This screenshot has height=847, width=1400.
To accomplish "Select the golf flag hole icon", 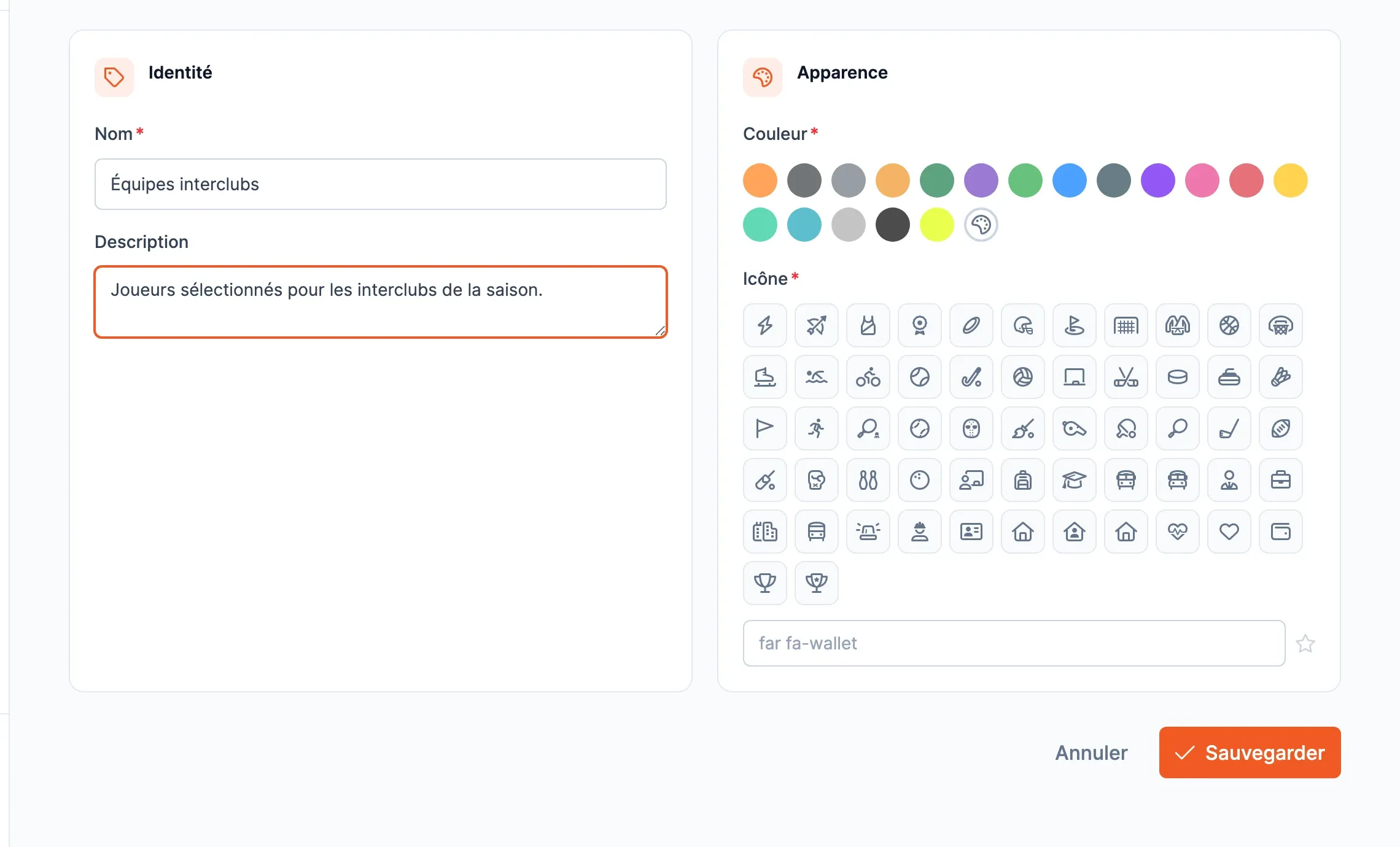I will (x=1074, y=325).
